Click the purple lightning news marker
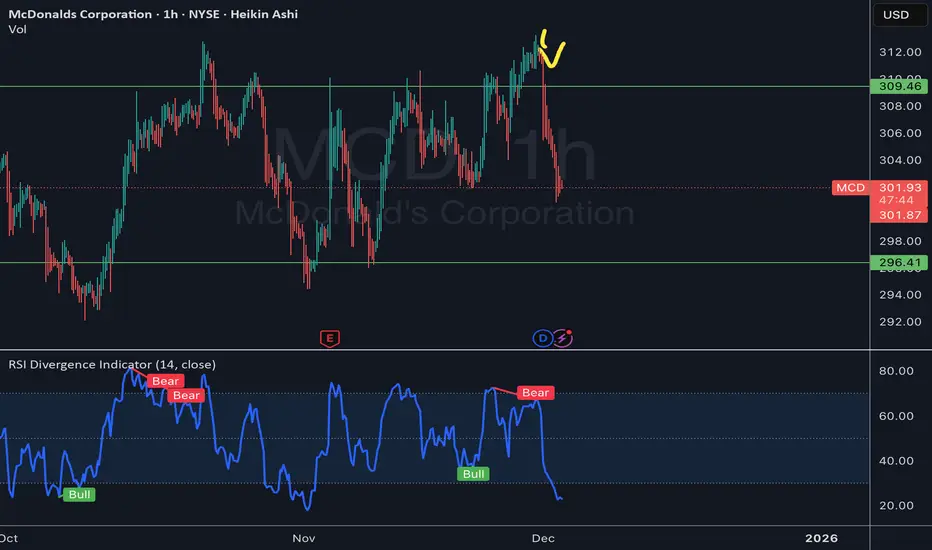Image resolution: width=932 pixels, height=550 pixels. [x=562, y=338]
